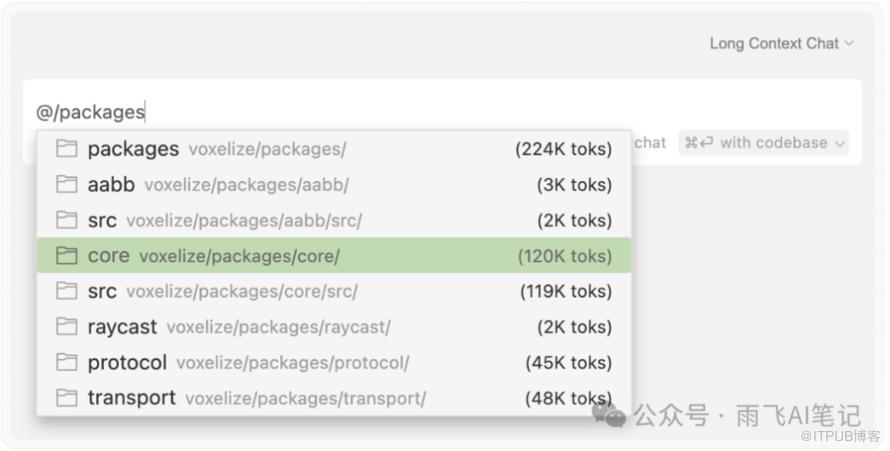Select src voxelize/packages/core/src/ 119K toks entry
This screenshot has width=890, height=451.
334,291
